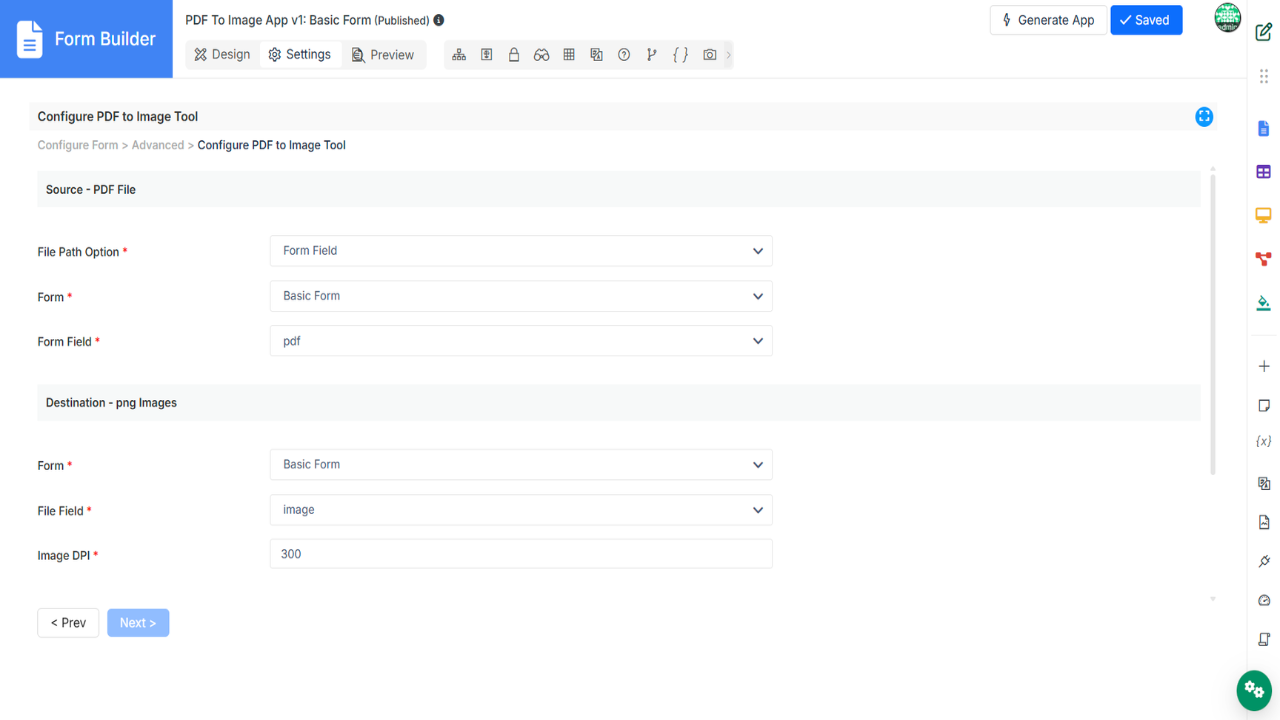Open the Destination Form dropdown
Viewport: 1280px width, 720px height.
(520, 465)
